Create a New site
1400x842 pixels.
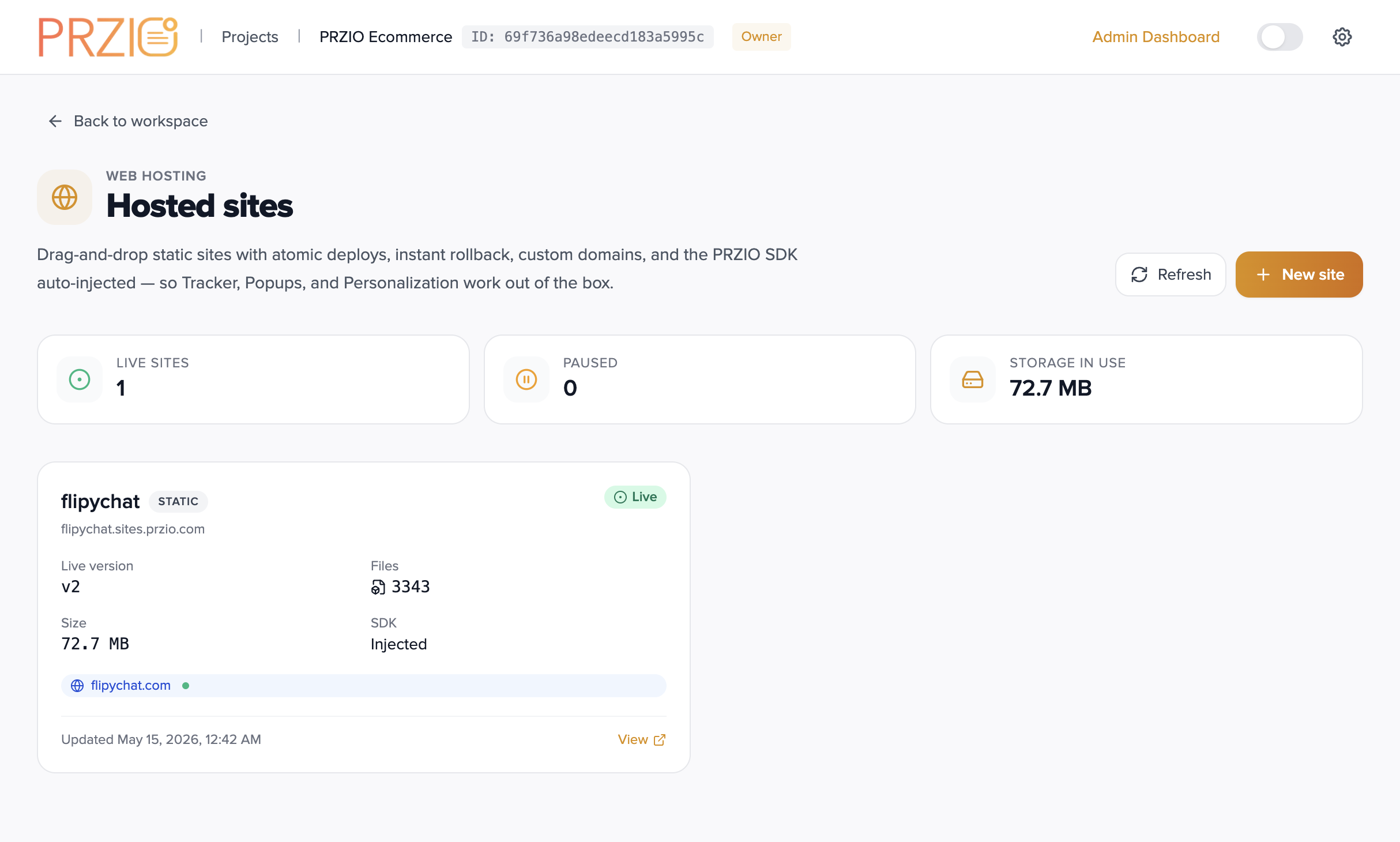pyautogui.click(x=1299, y=275)
